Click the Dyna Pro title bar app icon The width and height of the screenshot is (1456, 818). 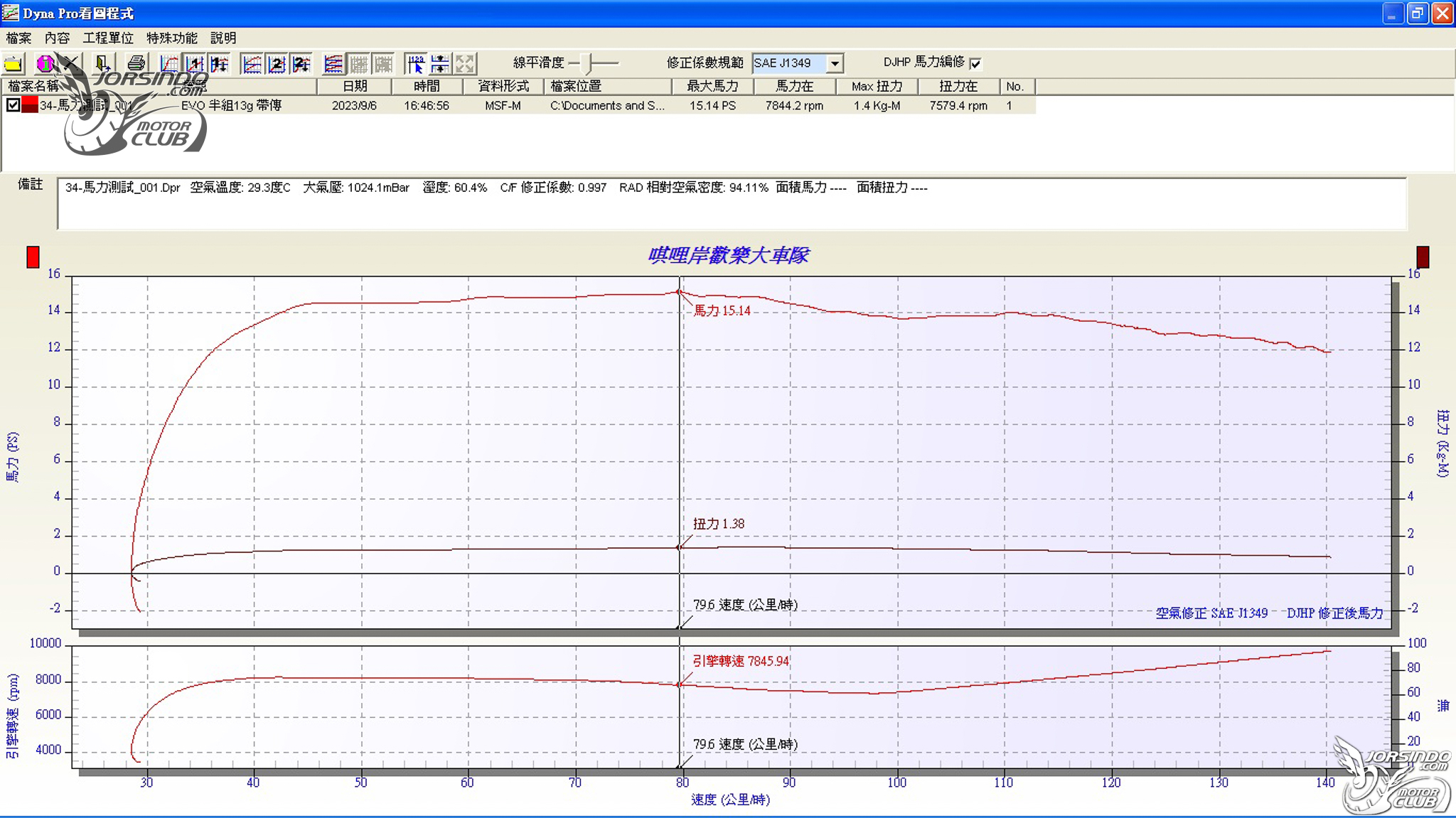coord(11,13)
